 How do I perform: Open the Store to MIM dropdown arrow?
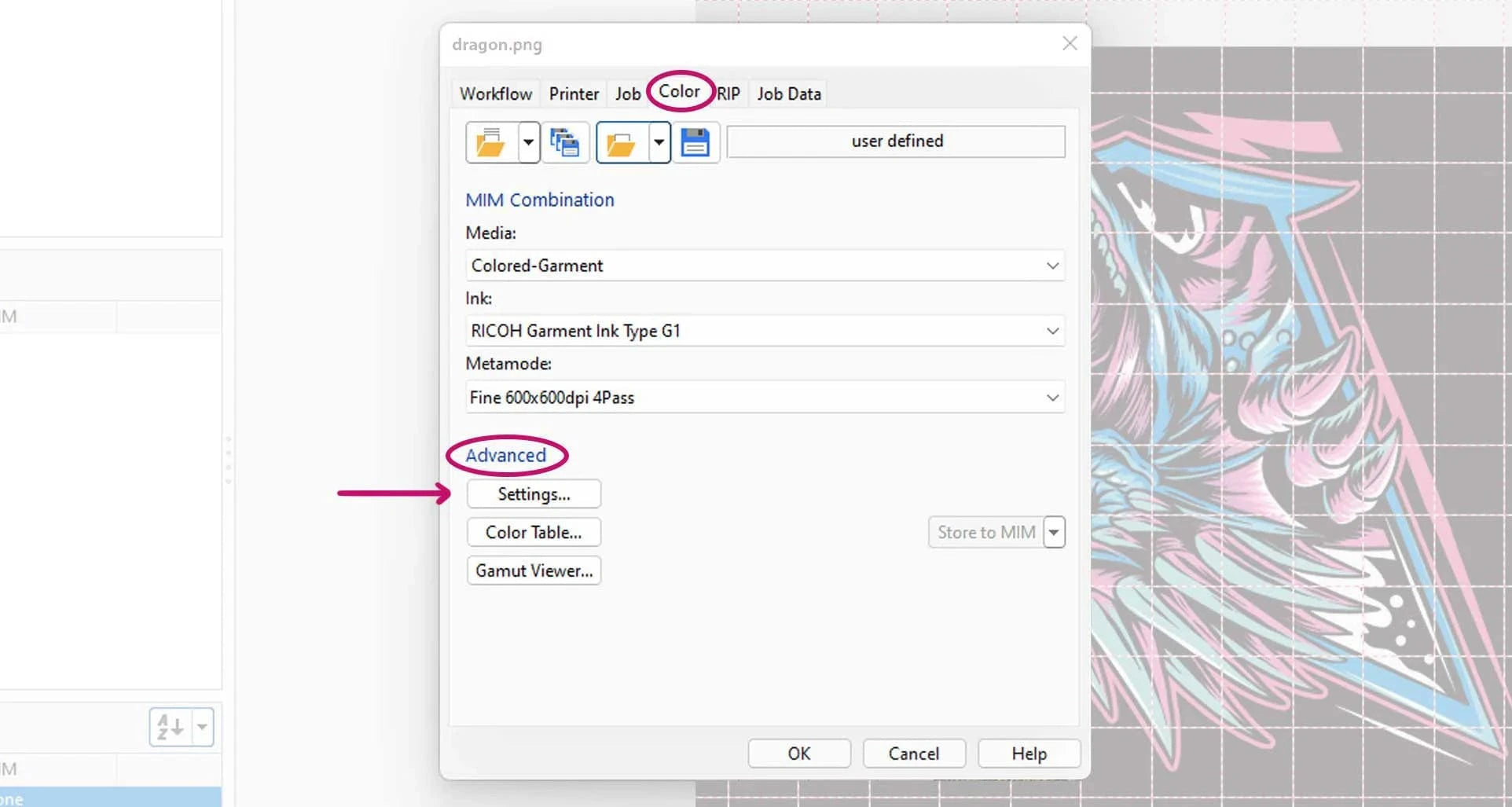1054,533
